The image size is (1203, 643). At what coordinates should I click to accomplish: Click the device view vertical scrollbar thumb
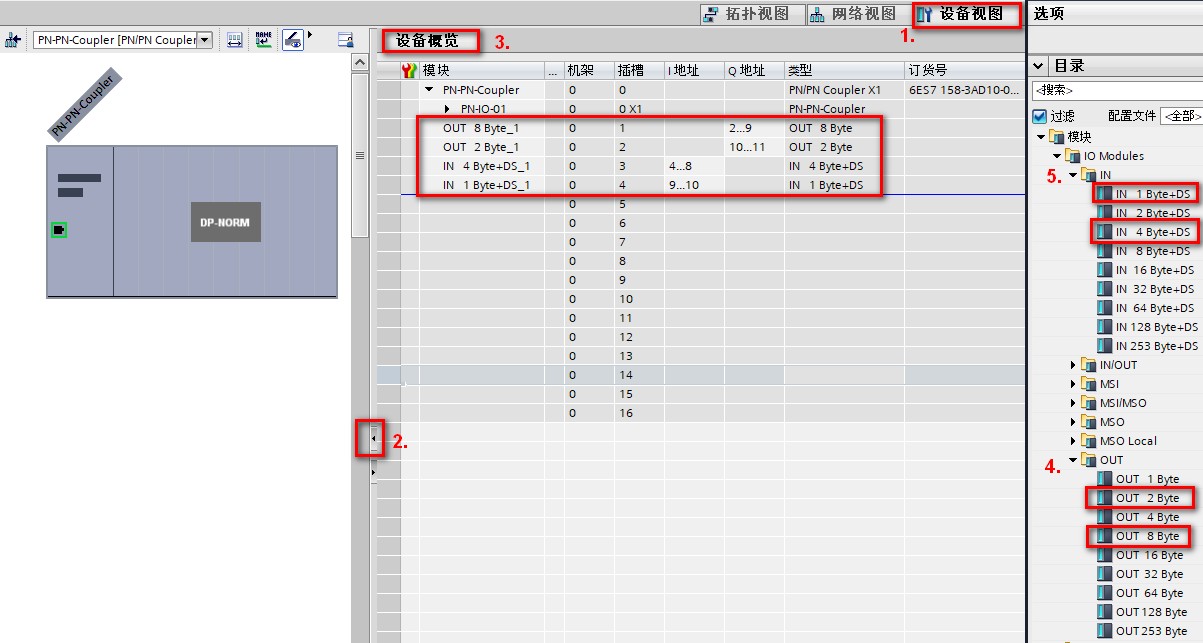(360, 154)
